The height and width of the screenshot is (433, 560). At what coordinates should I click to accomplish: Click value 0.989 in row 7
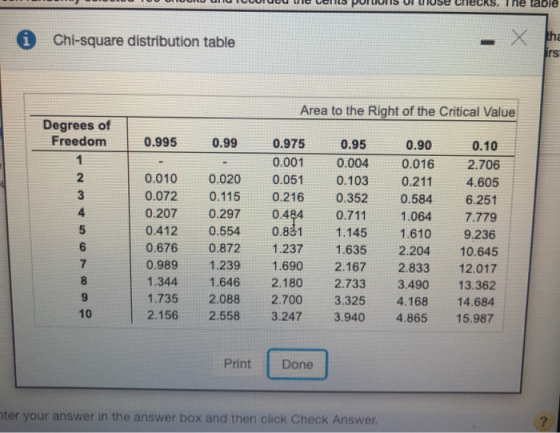pos(162,265)
